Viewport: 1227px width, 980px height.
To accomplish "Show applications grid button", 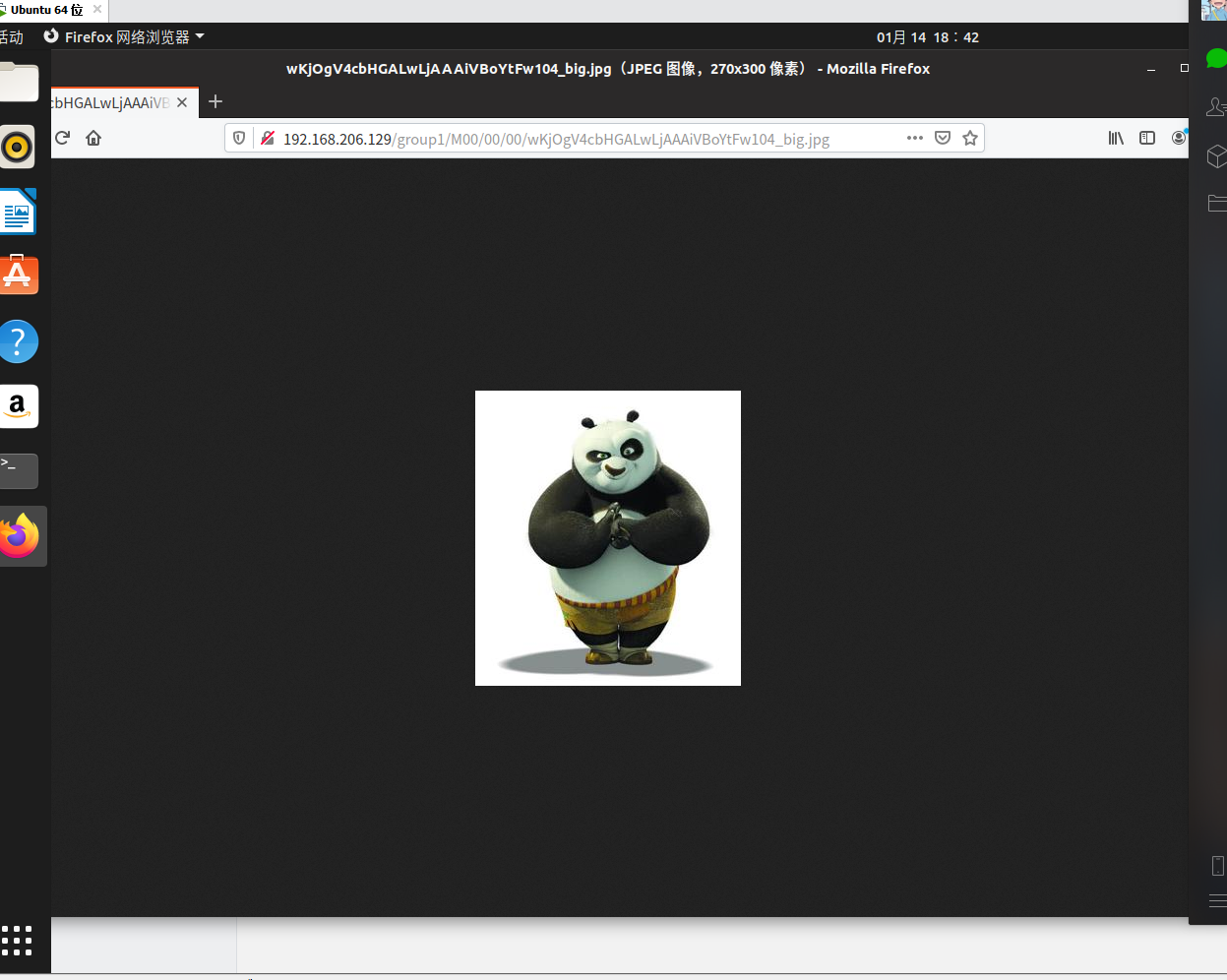I will click(x=17, y=941).
